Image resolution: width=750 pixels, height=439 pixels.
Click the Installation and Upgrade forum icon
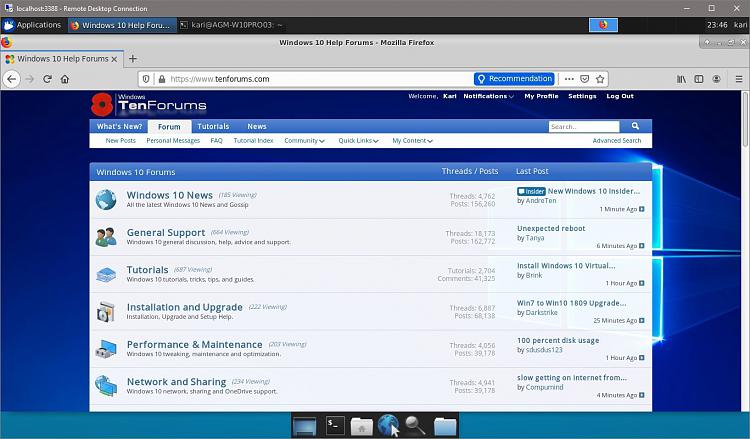106,311
